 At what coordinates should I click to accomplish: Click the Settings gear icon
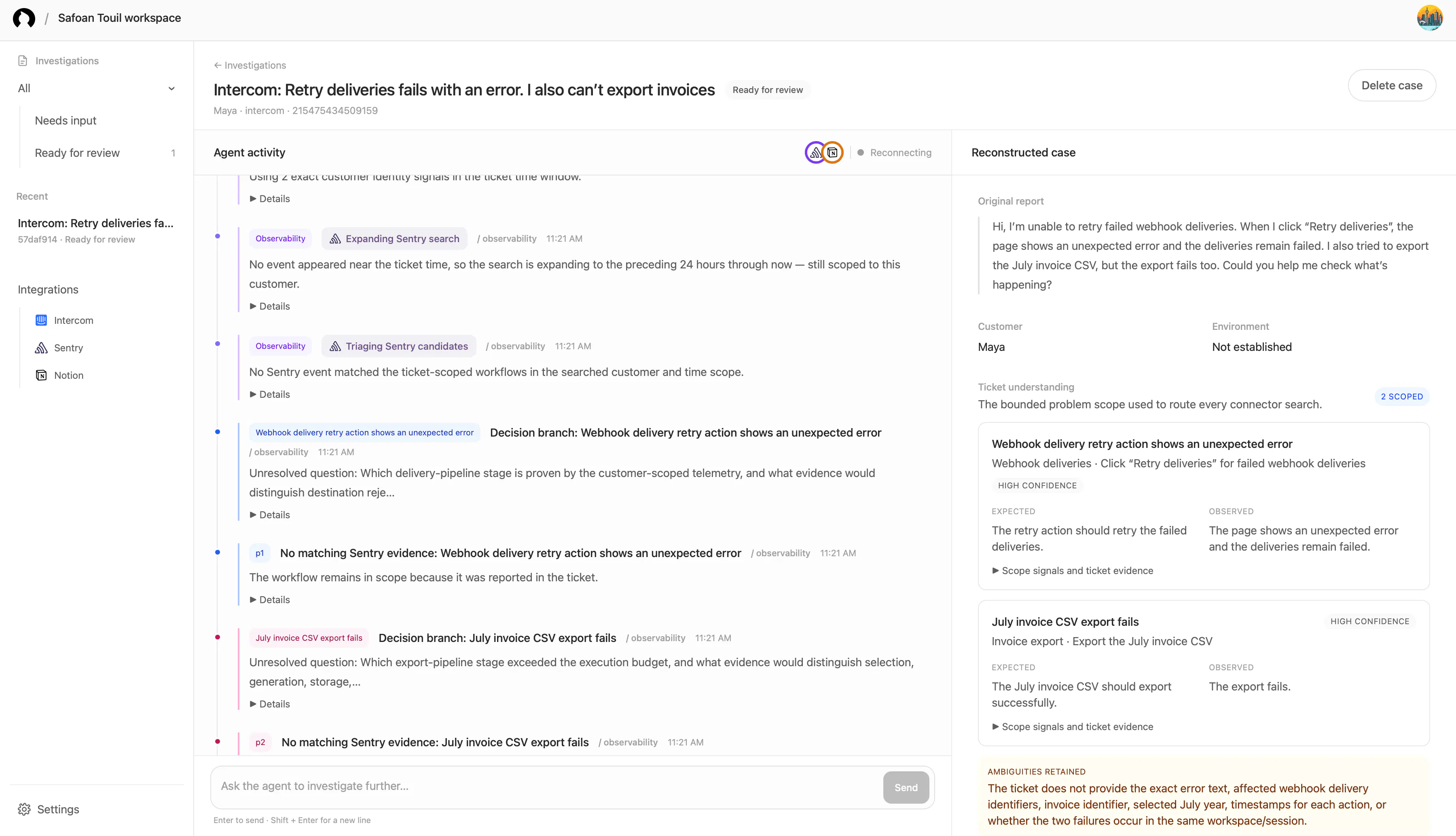pos(24,810)
